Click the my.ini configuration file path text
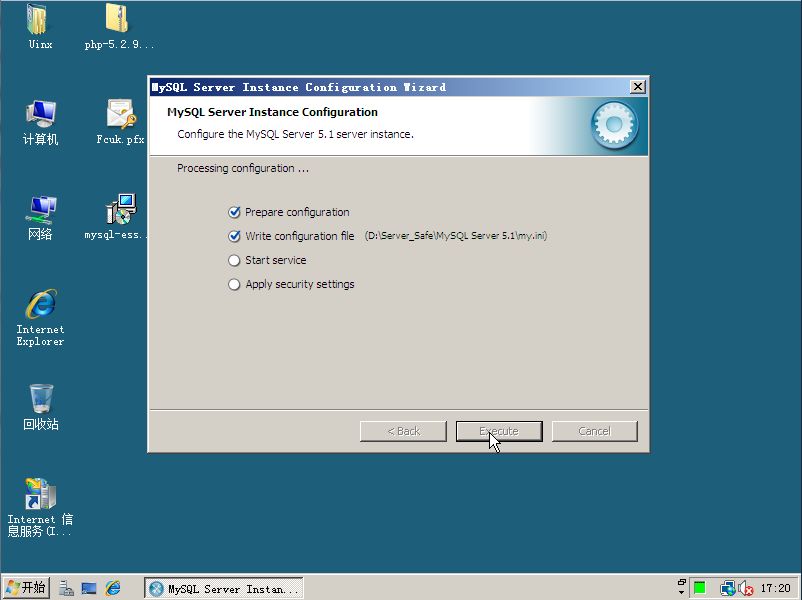This screenshot has height=600, width=802. point(456,236)
